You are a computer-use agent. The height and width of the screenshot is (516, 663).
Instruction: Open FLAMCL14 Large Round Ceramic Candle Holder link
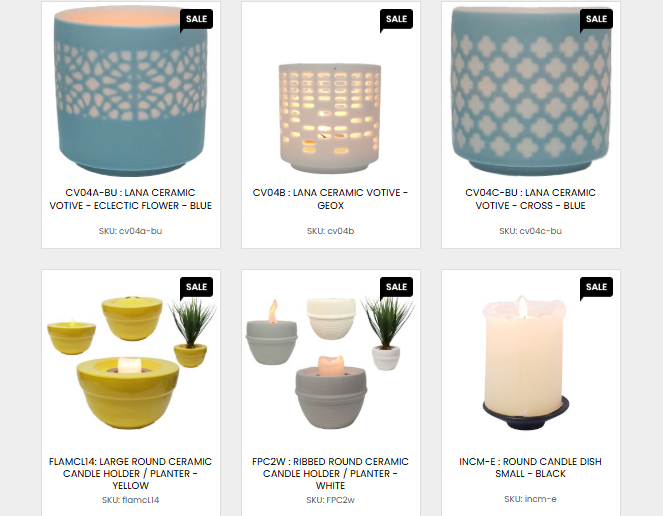[x=131, y=473]
